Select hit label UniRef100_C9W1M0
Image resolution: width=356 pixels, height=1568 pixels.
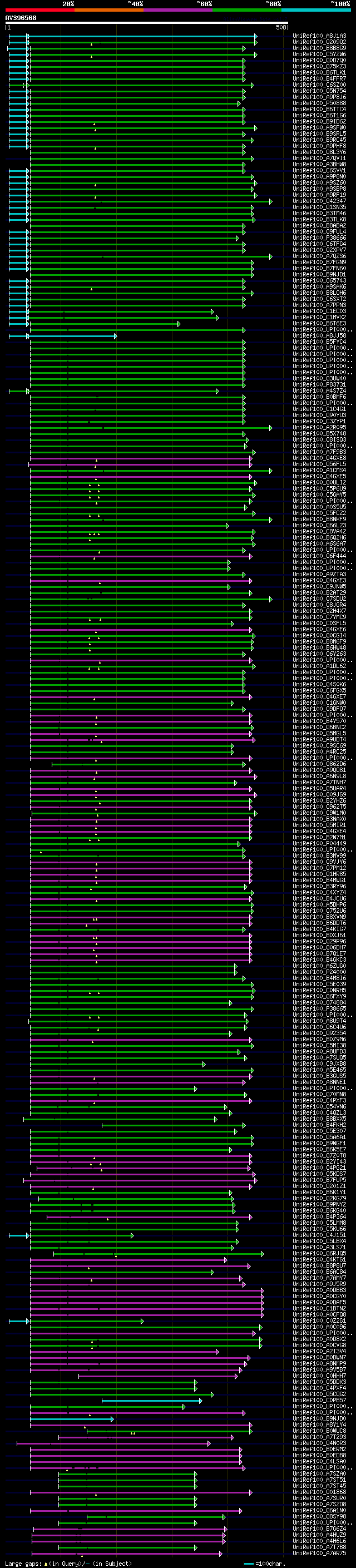click(319, 813)
